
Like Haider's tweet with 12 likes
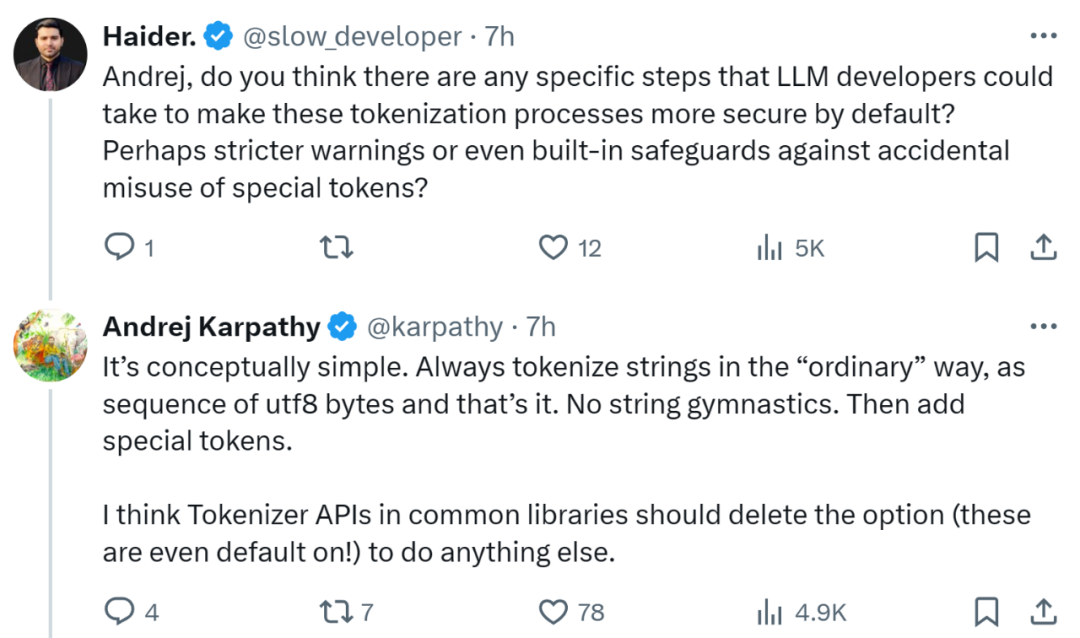coord(553,248)
